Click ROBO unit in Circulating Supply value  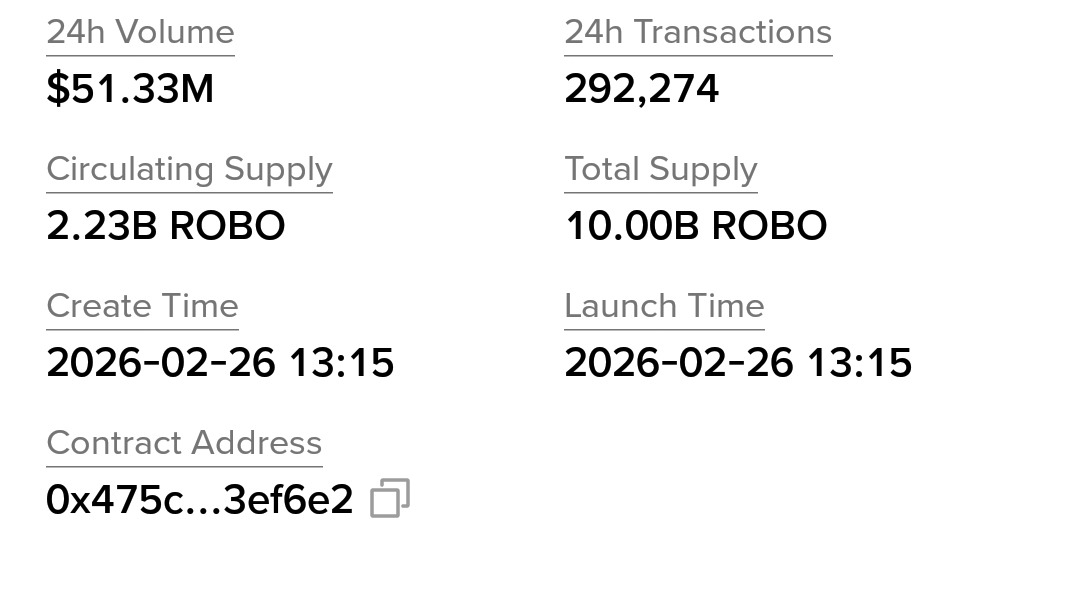[x=227, y=225]
